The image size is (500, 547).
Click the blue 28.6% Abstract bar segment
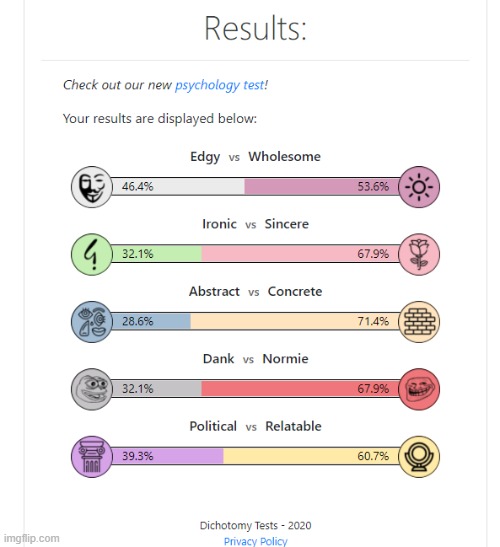pos(151,321)
